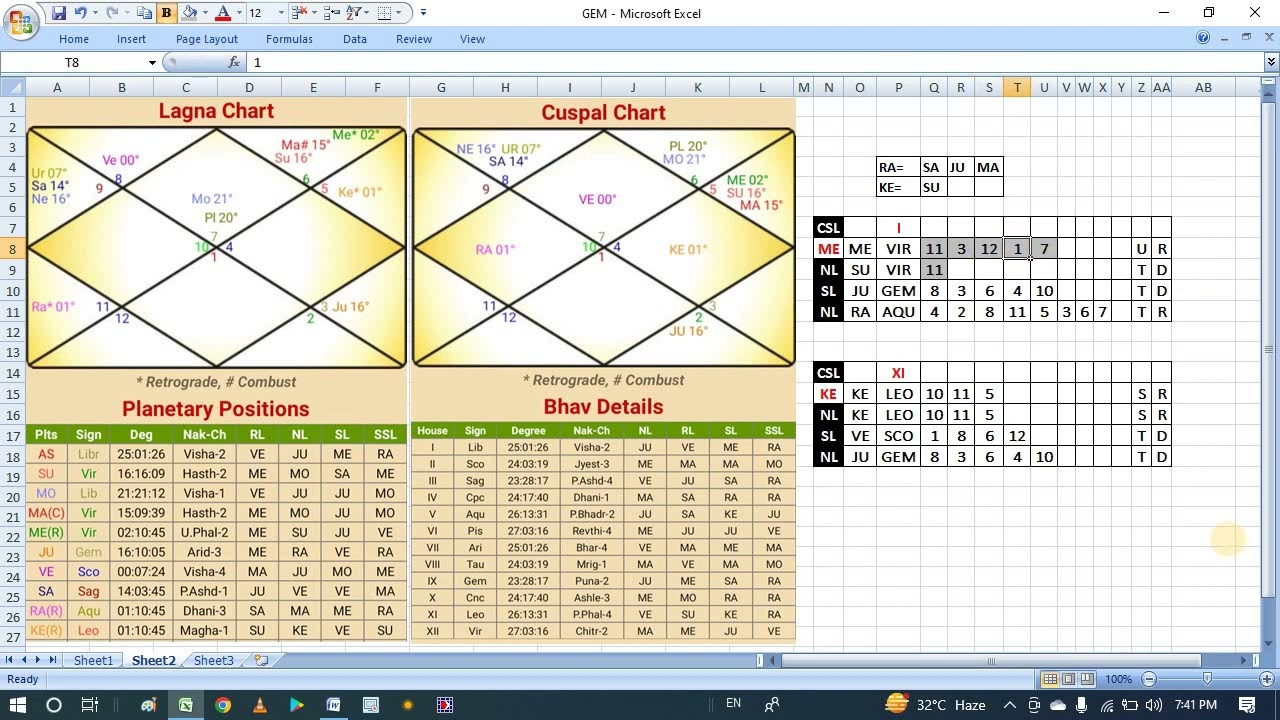This screenshot has height=720, width=1280.
Task: Click the Redo arrow icon
Action: point(112,13)
